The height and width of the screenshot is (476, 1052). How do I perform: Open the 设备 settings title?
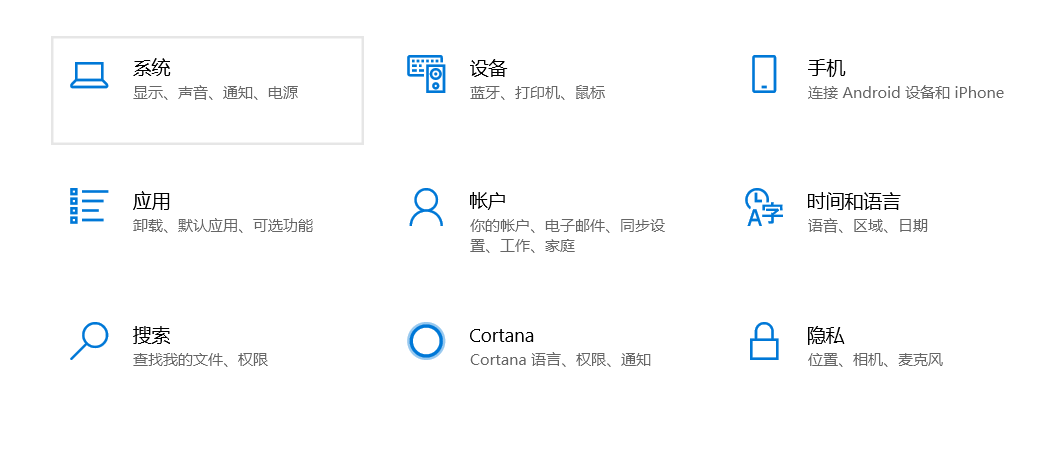(489, 68)
